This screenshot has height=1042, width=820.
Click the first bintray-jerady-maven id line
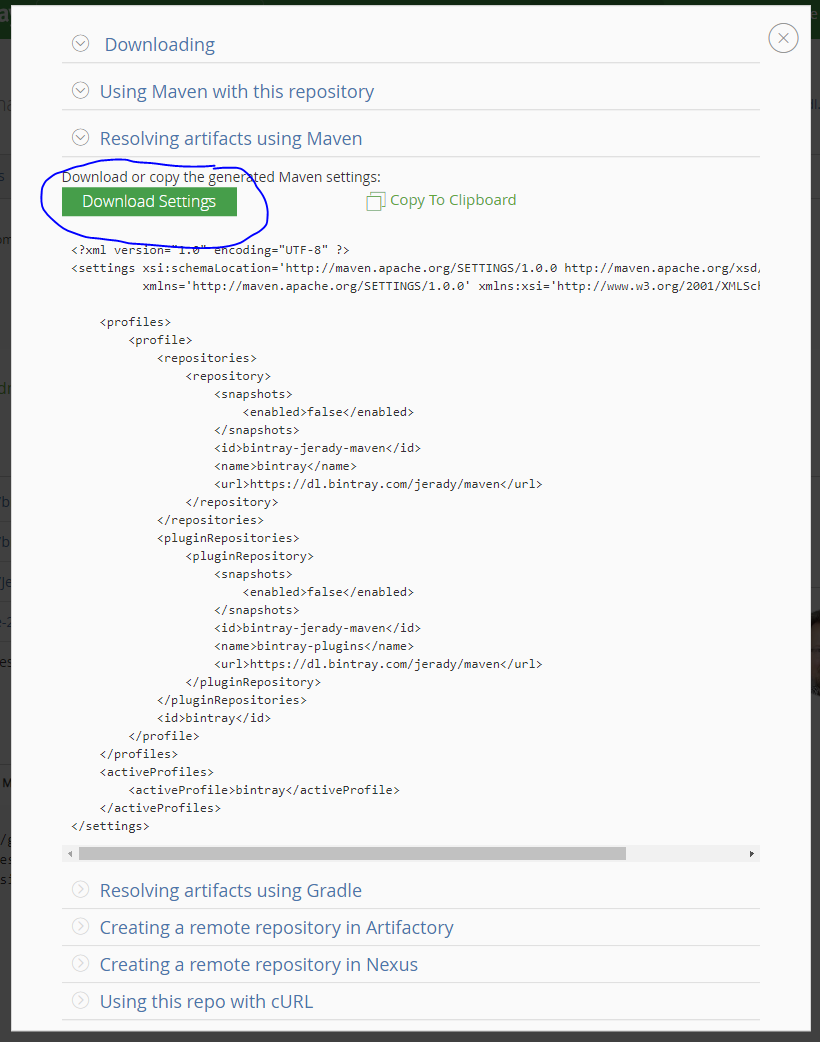(x=318, y=448)
